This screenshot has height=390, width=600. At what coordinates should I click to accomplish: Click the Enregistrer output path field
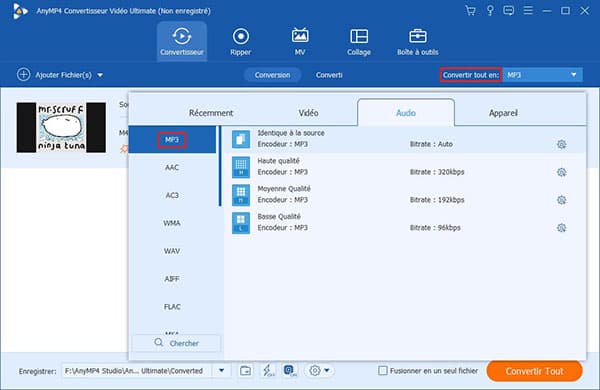coord(137,370)
